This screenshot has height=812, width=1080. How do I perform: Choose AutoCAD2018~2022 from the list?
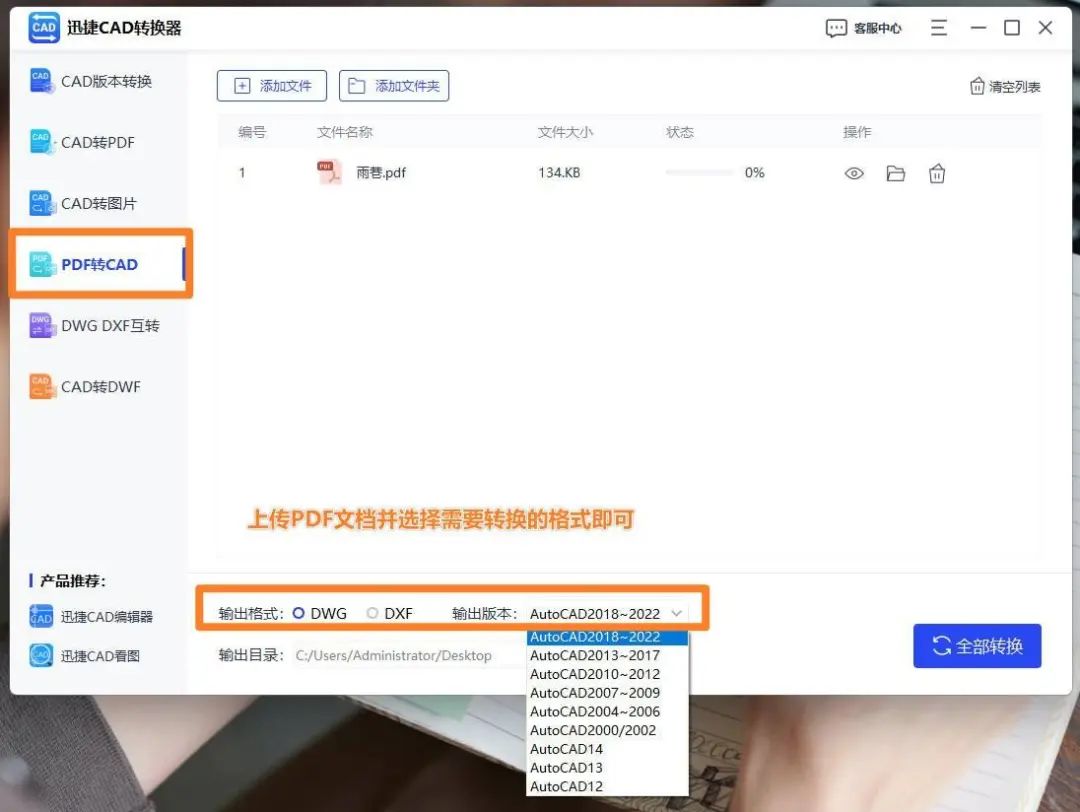coord(608,637)
